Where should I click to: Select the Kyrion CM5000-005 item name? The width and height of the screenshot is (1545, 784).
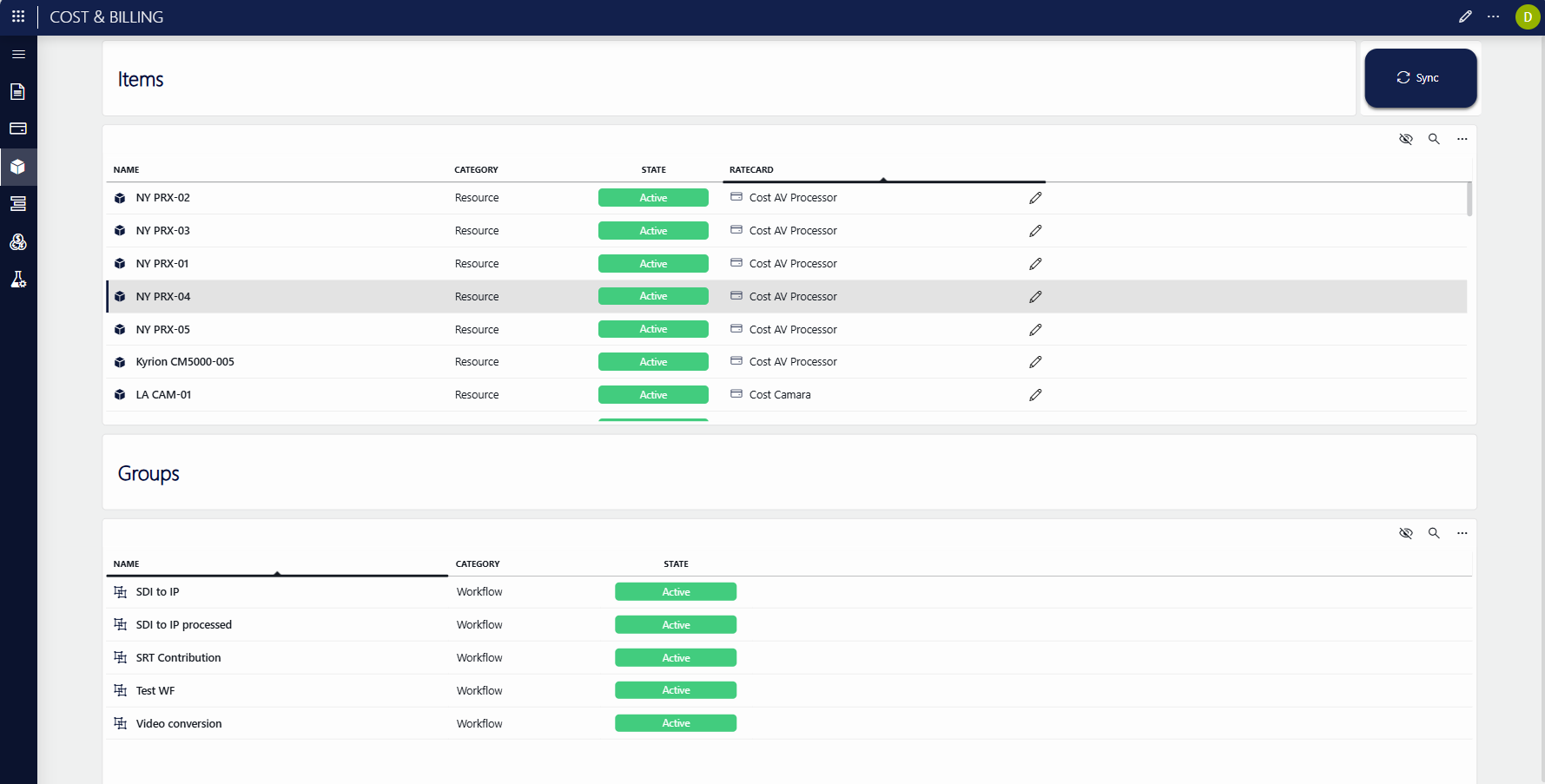(185, 362)
